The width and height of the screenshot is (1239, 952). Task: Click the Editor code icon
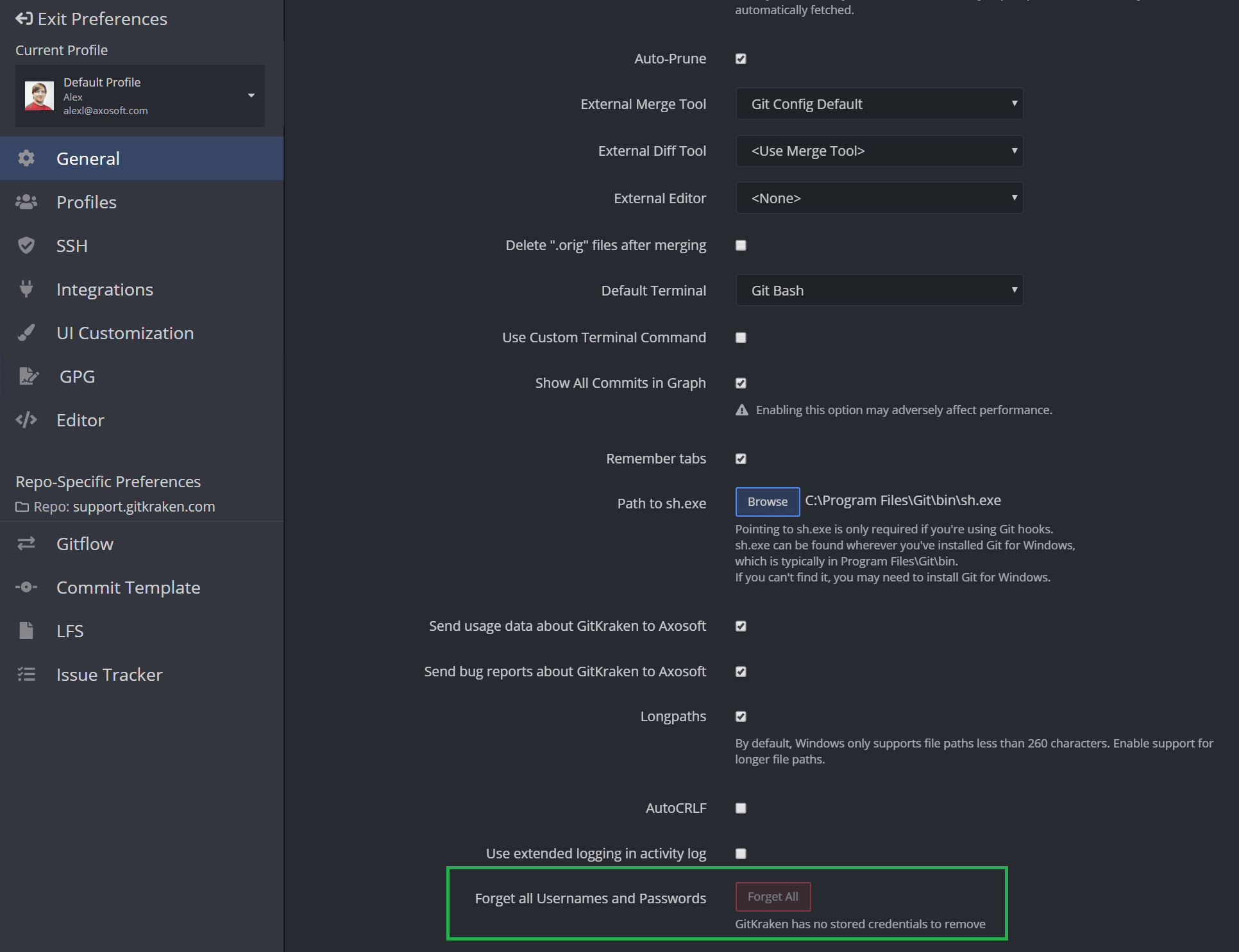click(x=26, y=420)
